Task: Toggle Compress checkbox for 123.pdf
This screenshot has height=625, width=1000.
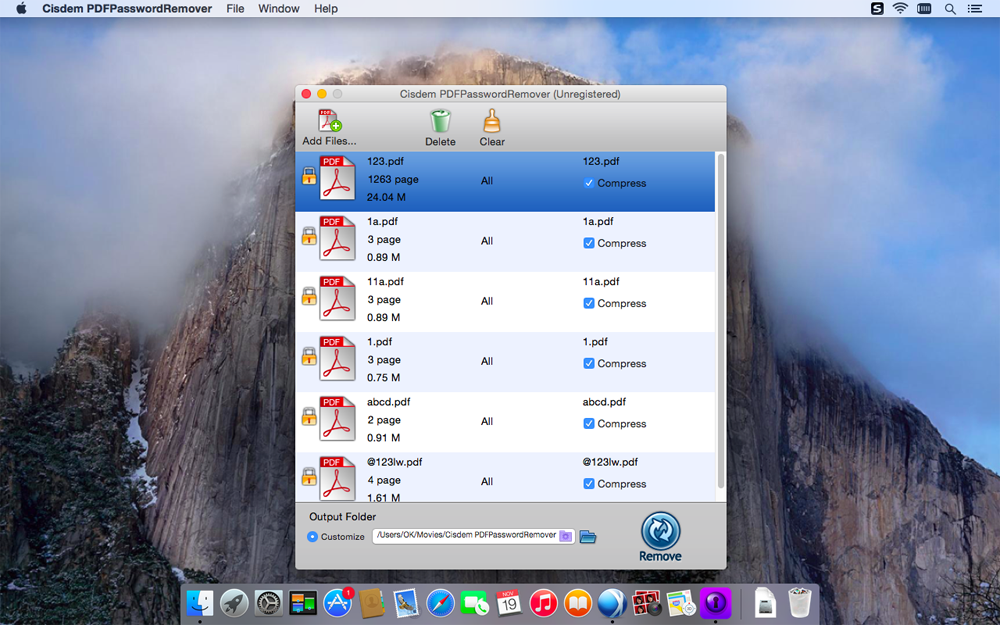Action: (x=589, y=183)
